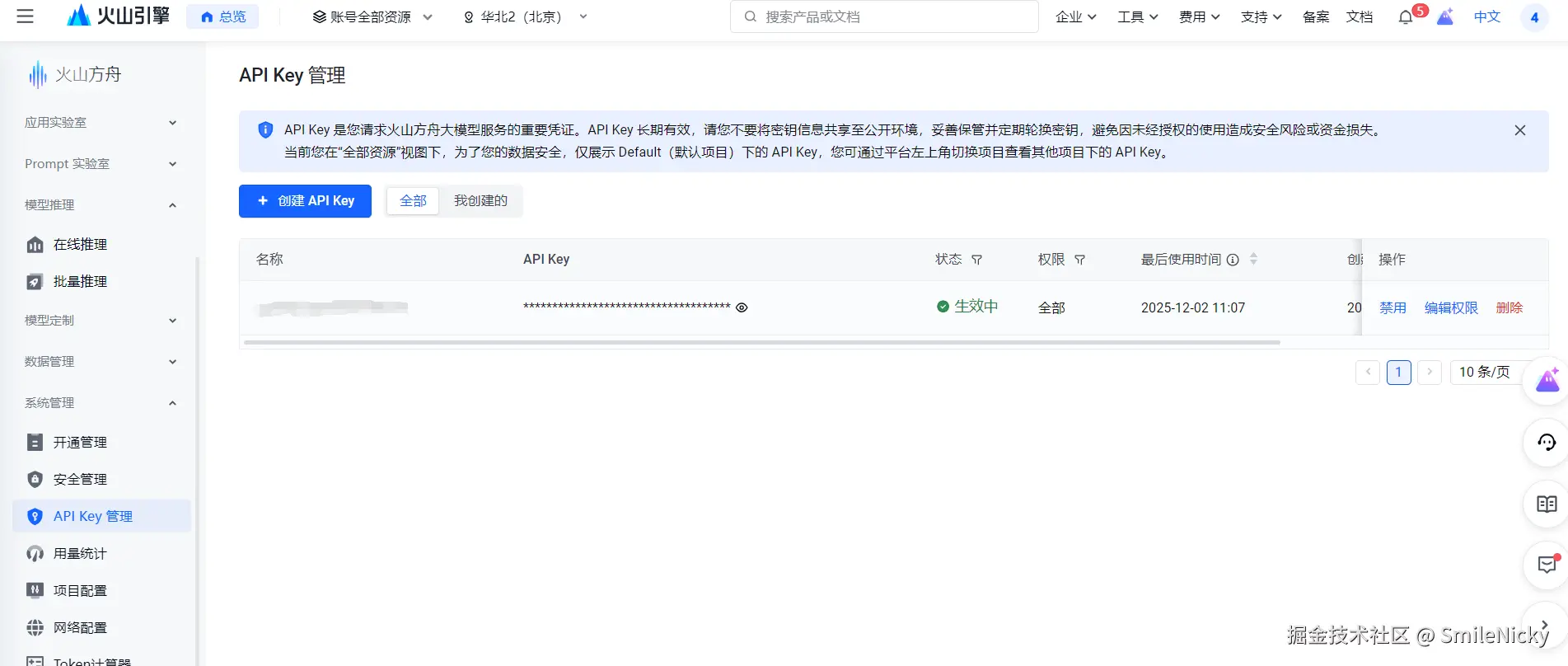Open 工具 menu
The image size is (1568, 666).
pyautogui.click(x=1137, y=16)
